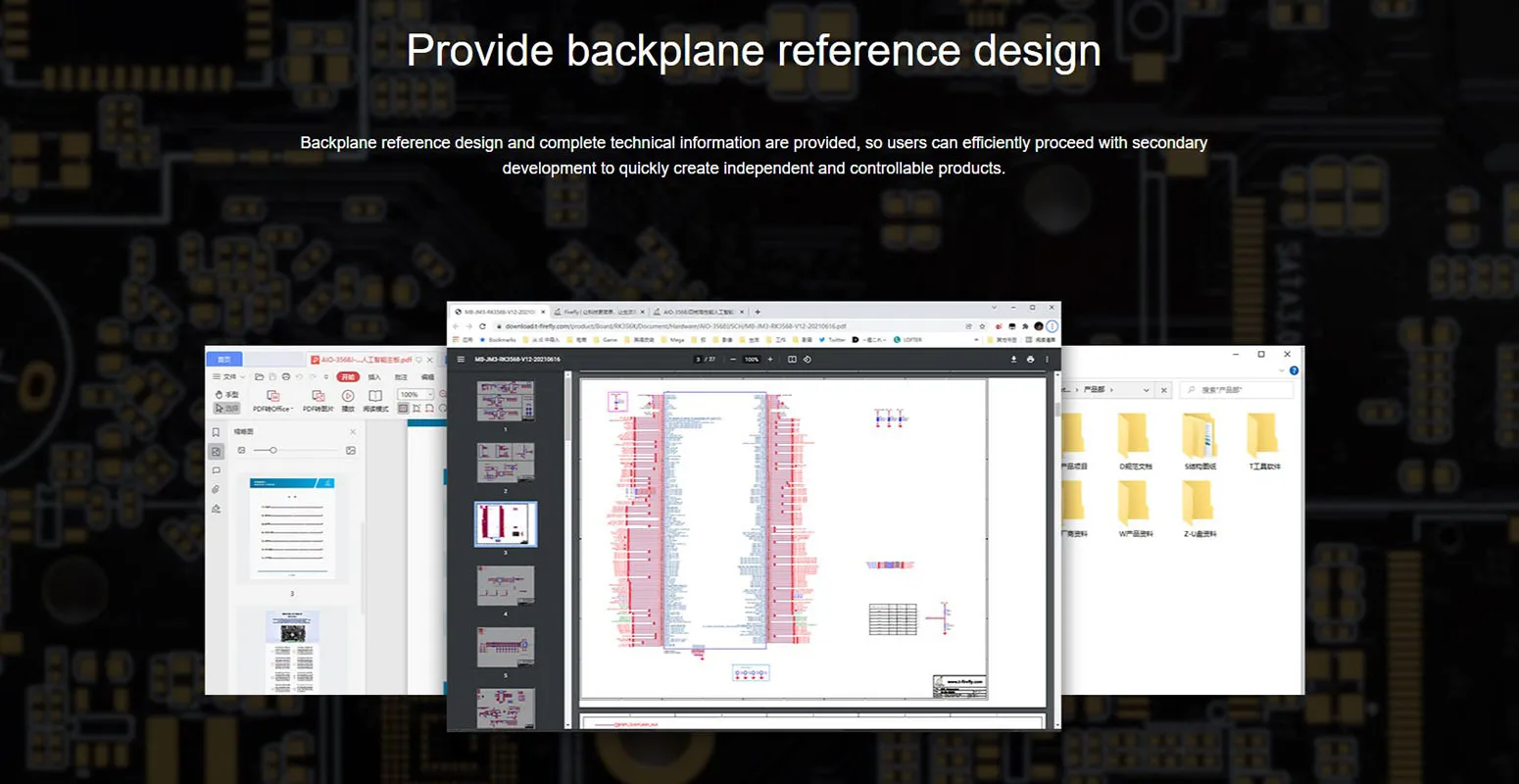This screenshot has width=1519, height=784.
Task: Click the rotate page icon in PDF viewer
Action: (808, 360)
